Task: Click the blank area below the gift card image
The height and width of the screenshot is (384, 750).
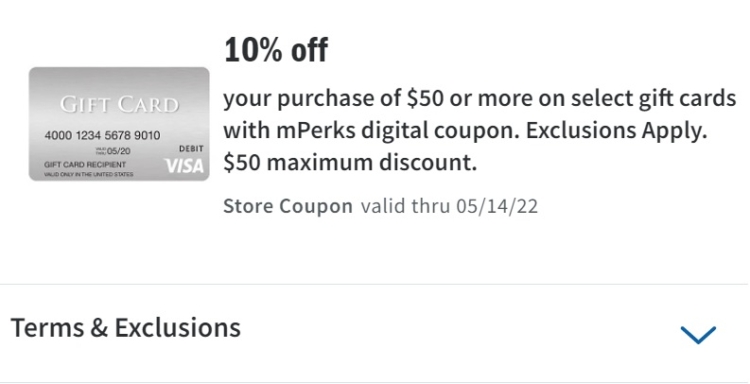Action: [x=119, y=230]
